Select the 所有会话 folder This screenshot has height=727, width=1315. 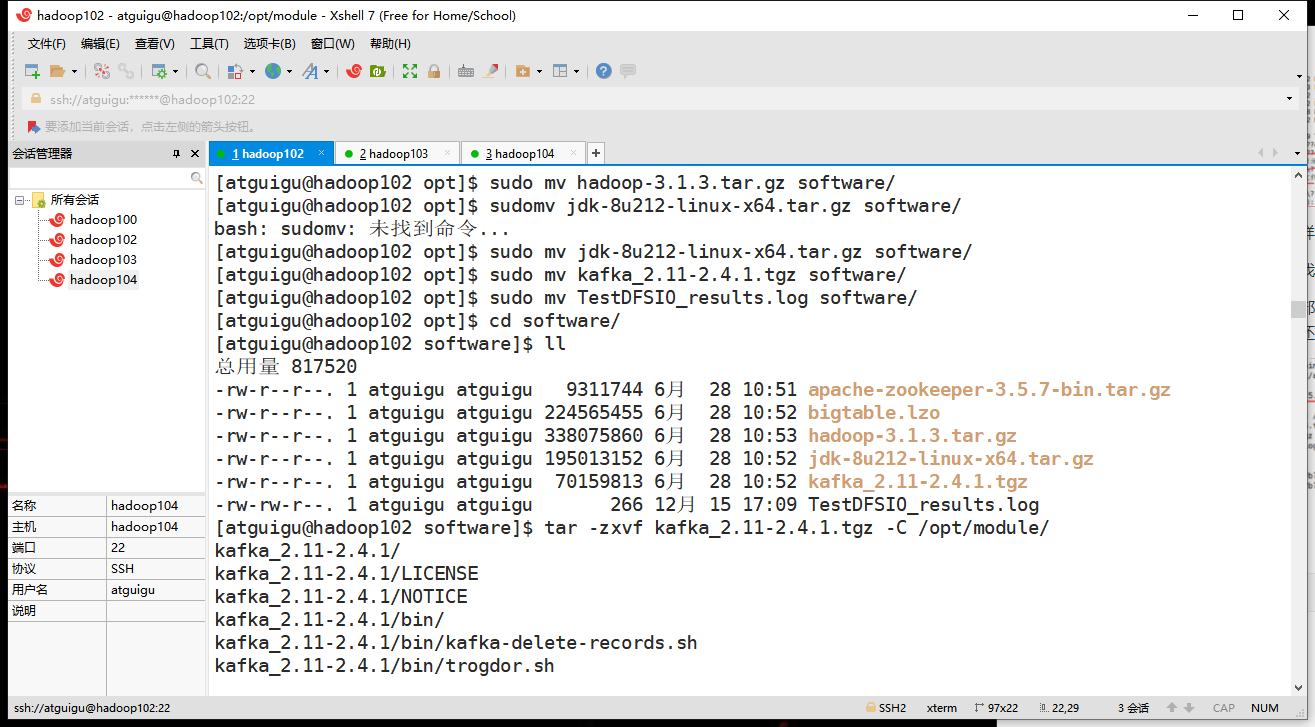tap(75, 200)
